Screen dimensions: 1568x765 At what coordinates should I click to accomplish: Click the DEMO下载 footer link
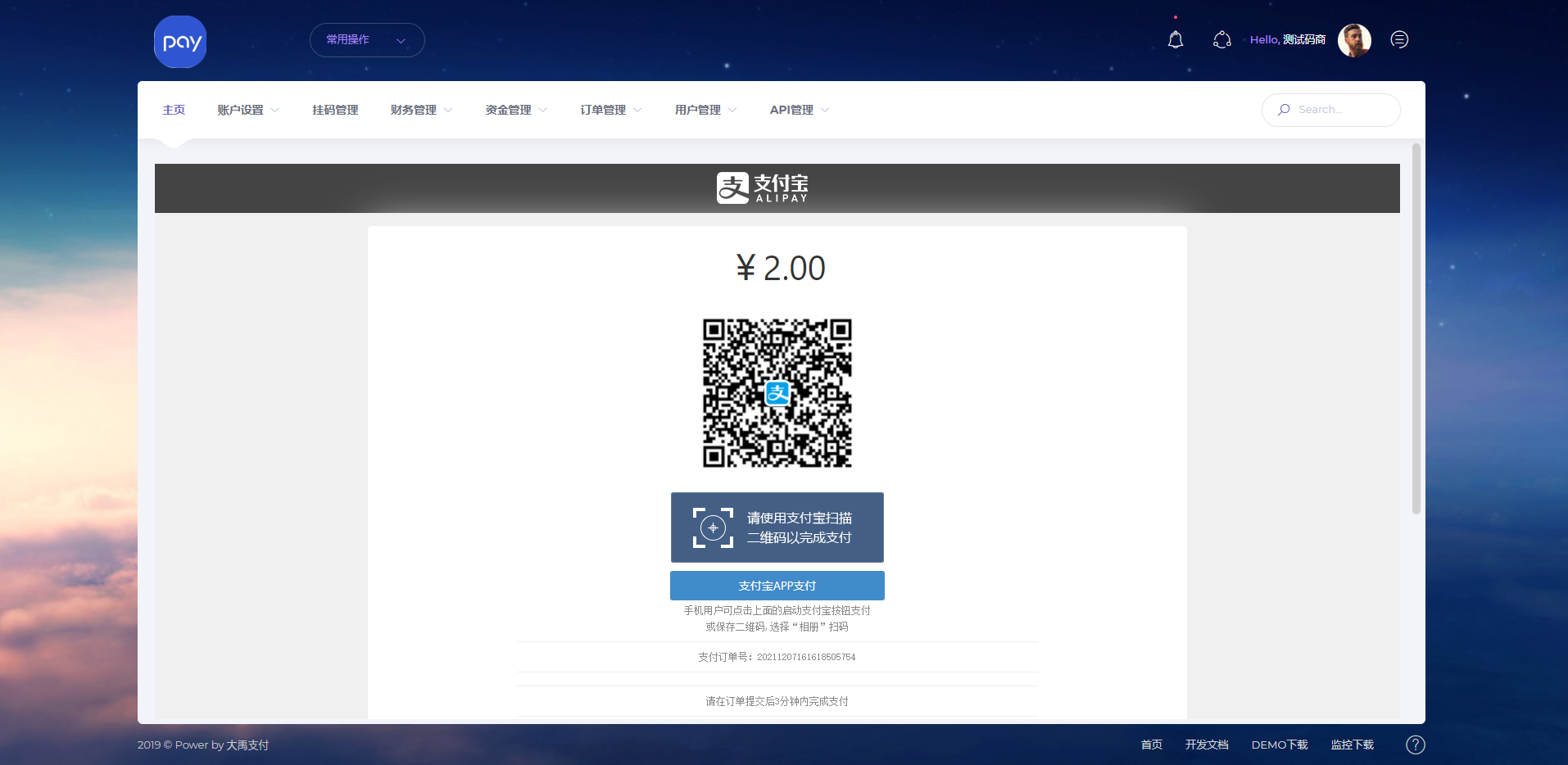tap(1279, 745)
